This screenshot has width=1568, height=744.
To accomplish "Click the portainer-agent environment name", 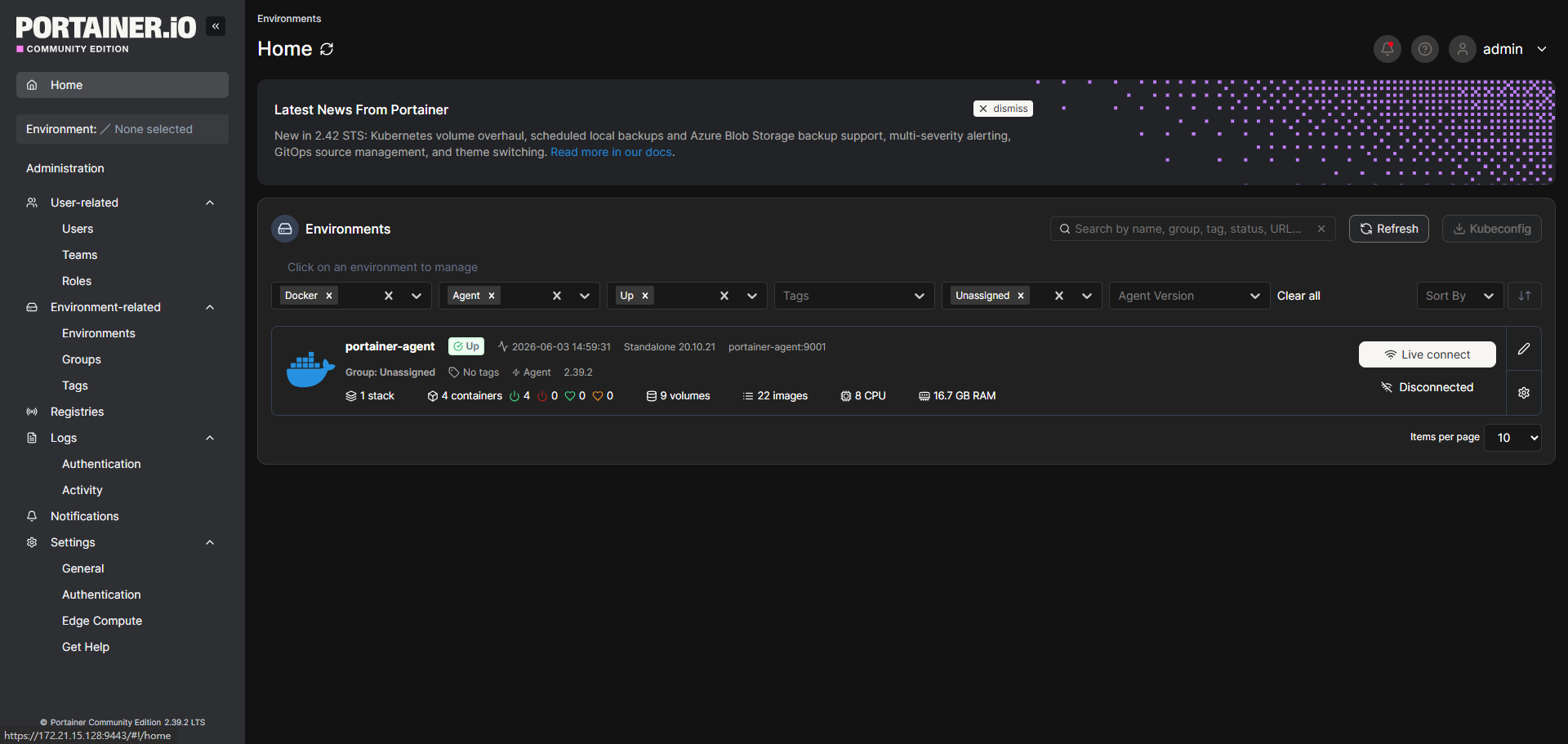I will tap(390, 346).
